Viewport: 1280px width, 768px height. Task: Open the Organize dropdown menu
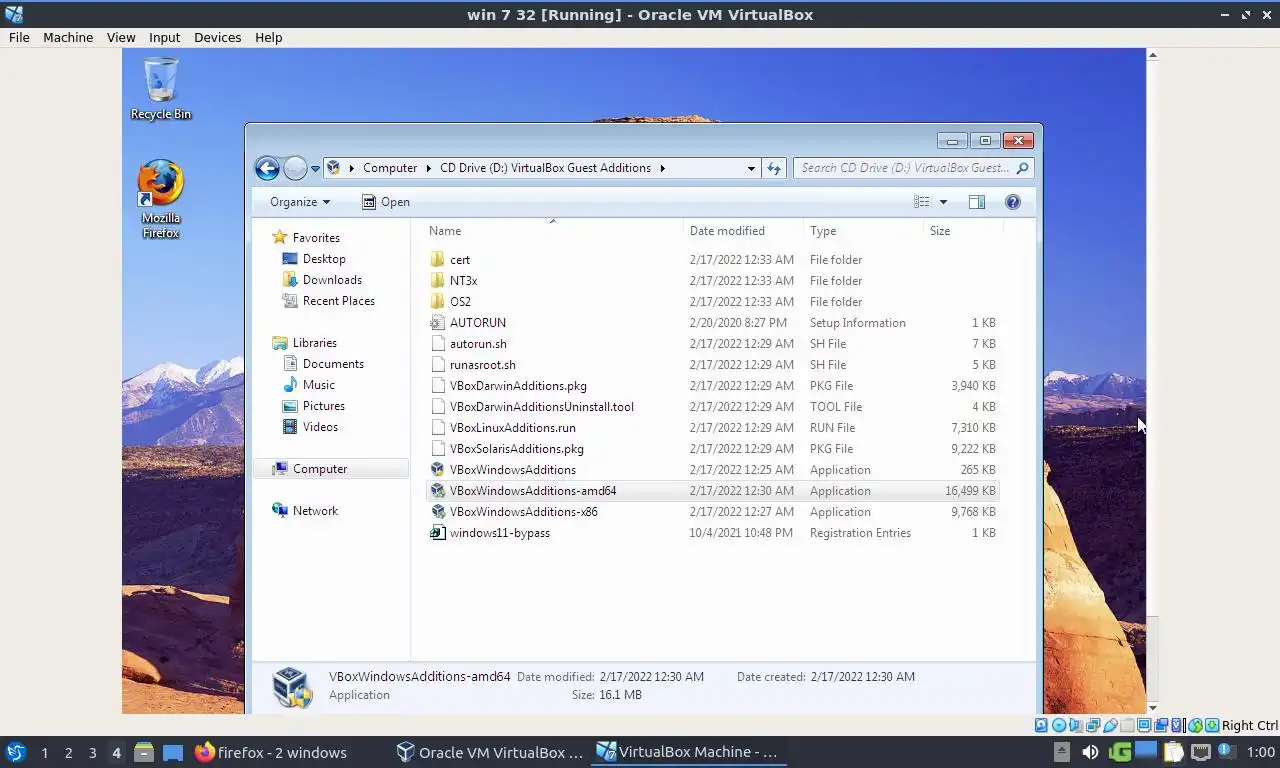coord(299,202)
